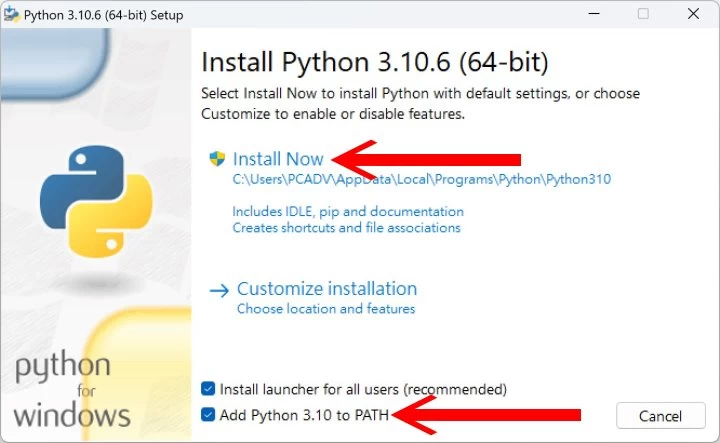This screenshot has width=720, height=443.
Task: Click the Cancel button
Action: [661, 416]
